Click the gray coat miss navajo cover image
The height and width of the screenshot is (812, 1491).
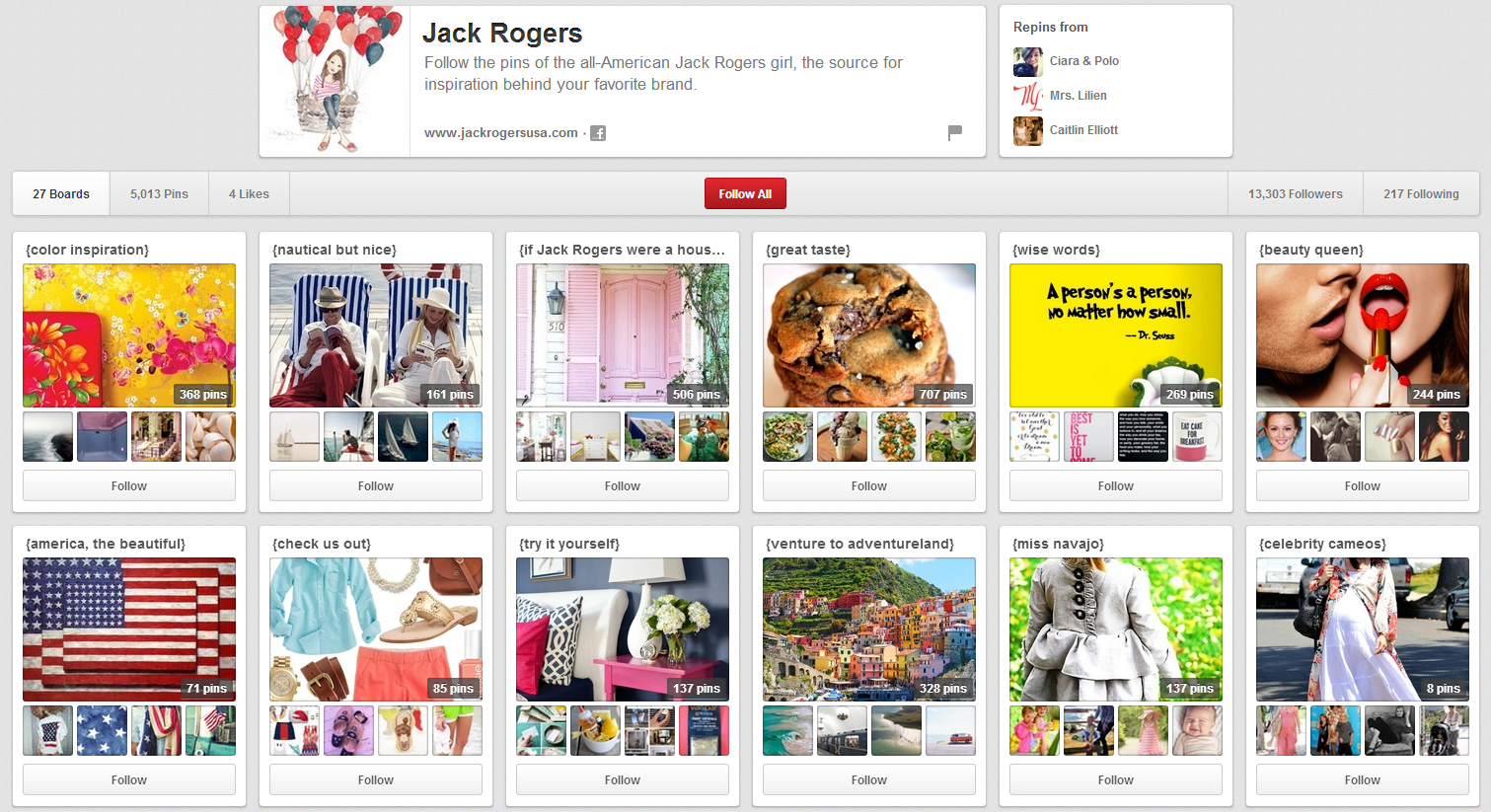[x=1116, y=629]
